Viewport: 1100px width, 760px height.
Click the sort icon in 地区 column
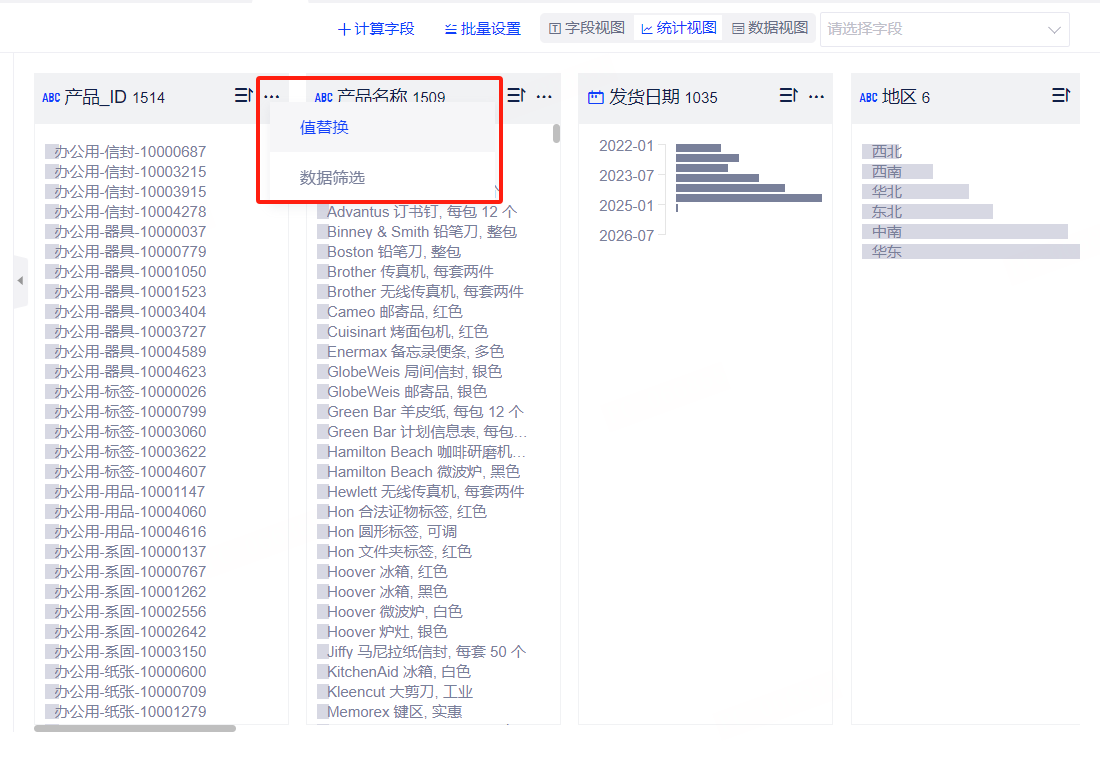(1060, 96)
